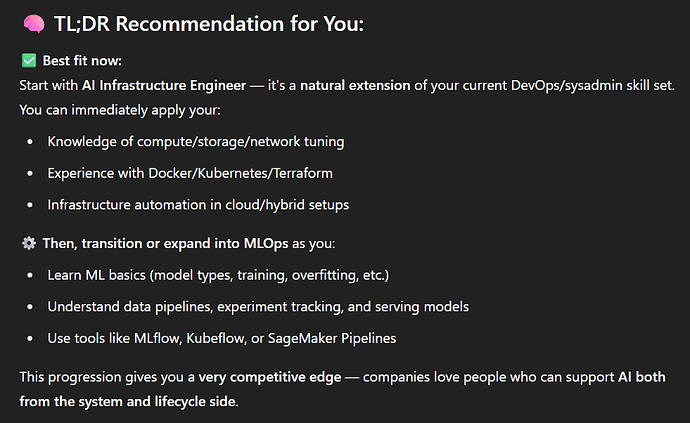The width and height of the screenshot is (690, 423).
Task: Click bold text 'very competitive edge'
Action: click(270, 377)
